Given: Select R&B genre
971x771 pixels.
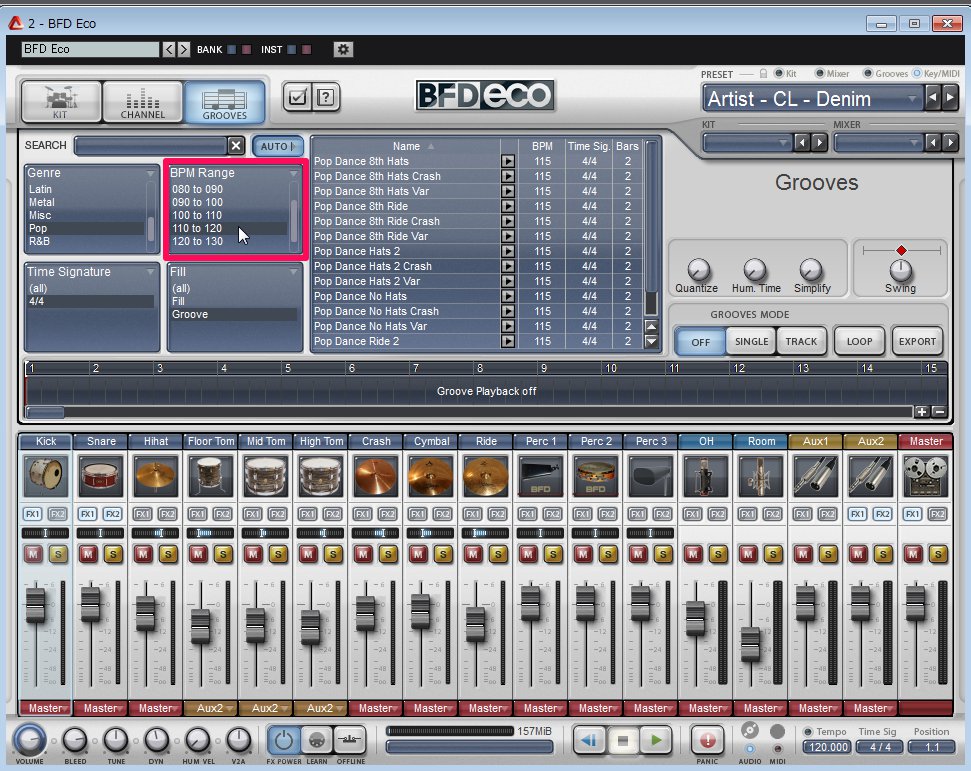Looking at the screenshot, I should (39, 241).
